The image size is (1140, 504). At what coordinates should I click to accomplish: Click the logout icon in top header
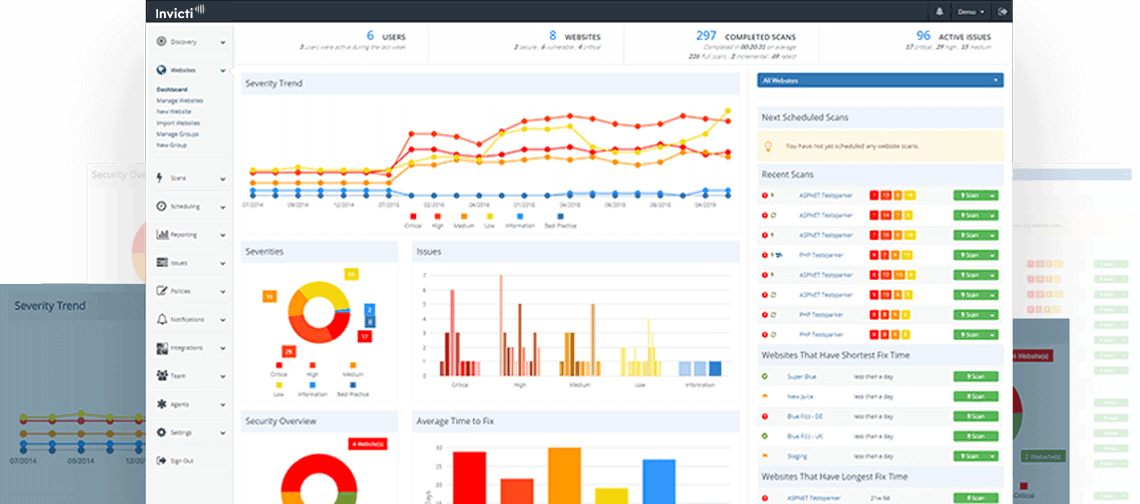[x=1003, y=12]
